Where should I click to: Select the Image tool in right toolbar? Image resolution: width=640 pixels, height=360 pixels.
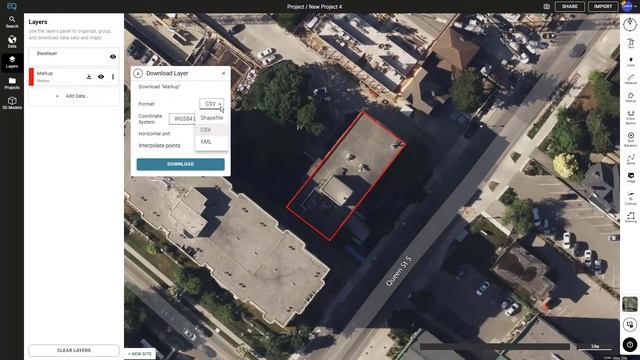point(631,177)
